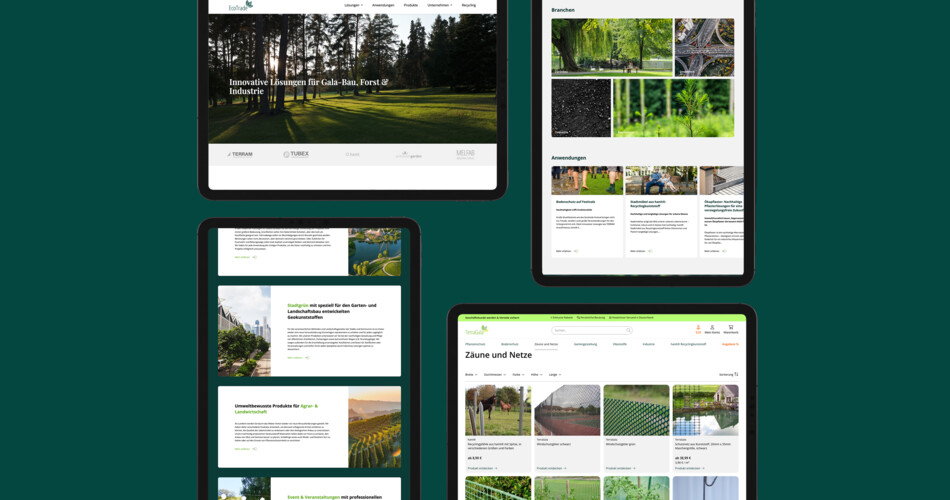Select the Bodenschutz category tab
The width and height of the screenshot is (950, 500).
tap(510, 344)
